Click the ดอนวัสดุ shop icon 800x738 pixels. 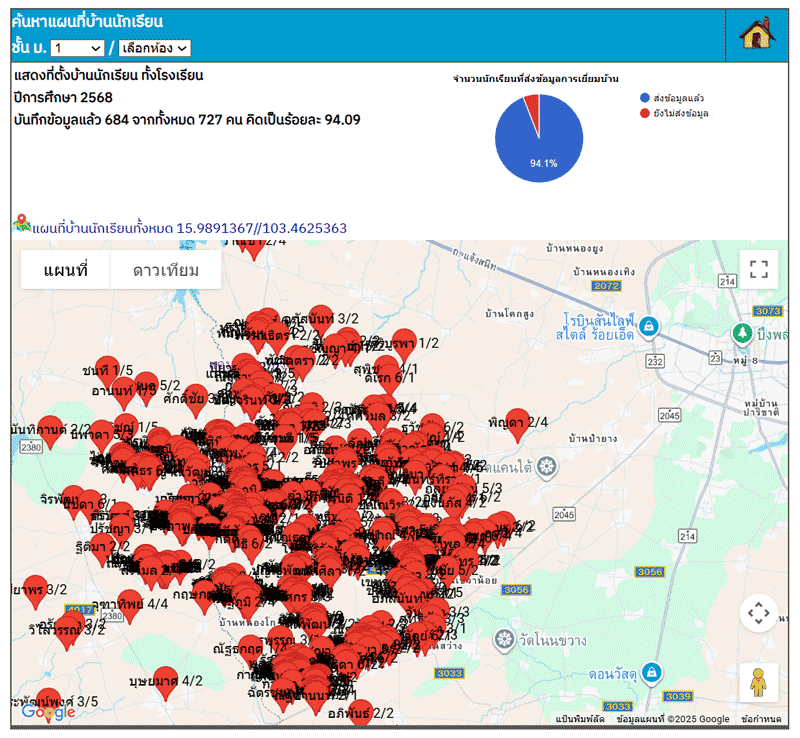(652, 673)
